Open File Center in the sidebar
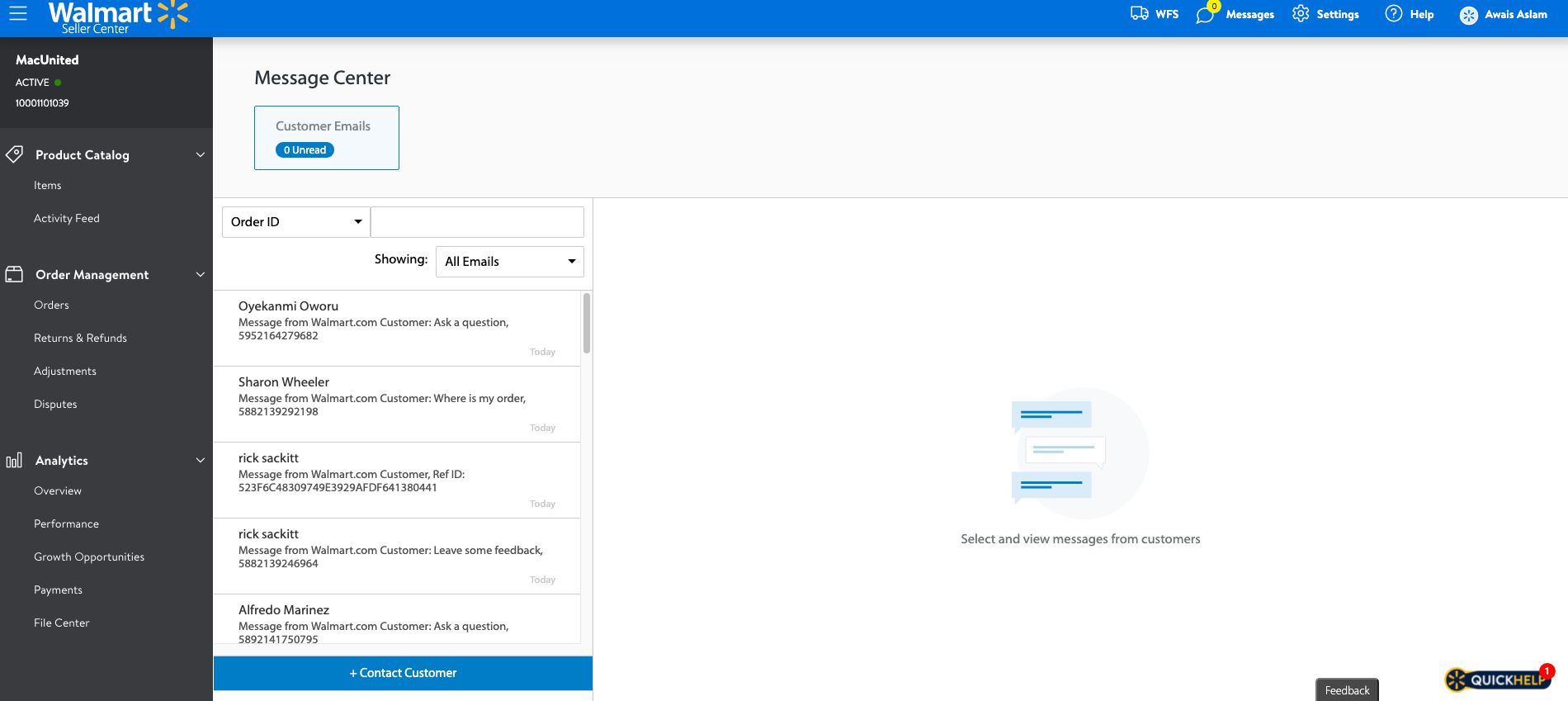1568x701 pixels. click(61, 623)
